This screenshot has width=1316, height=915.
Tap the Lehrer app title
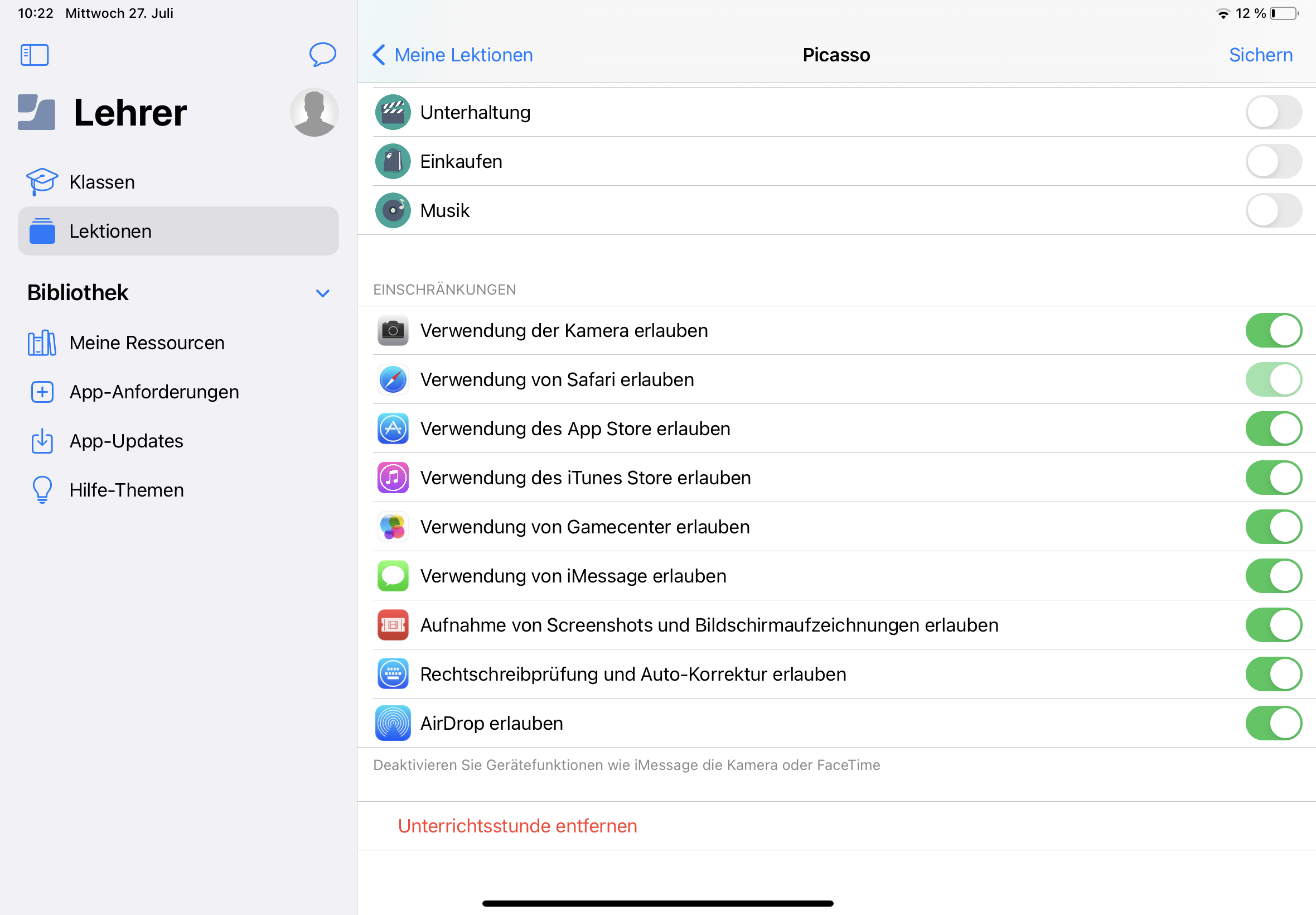[x=130, y=112]
